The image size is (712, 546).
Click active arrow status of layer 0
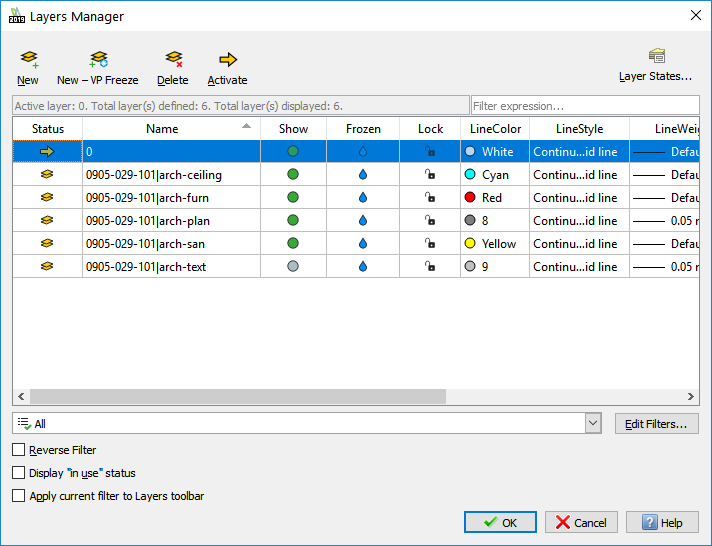click(47, 151)
